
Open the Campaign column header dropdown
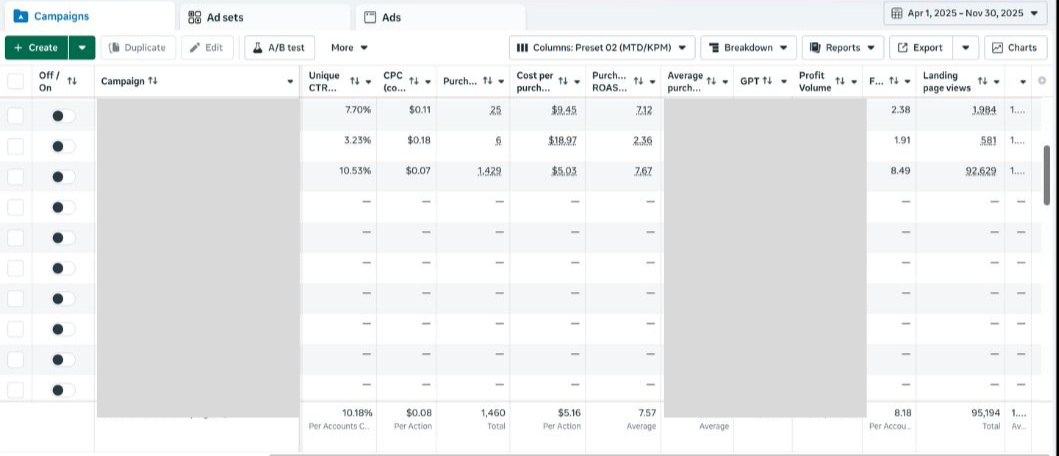coord(290,82)
